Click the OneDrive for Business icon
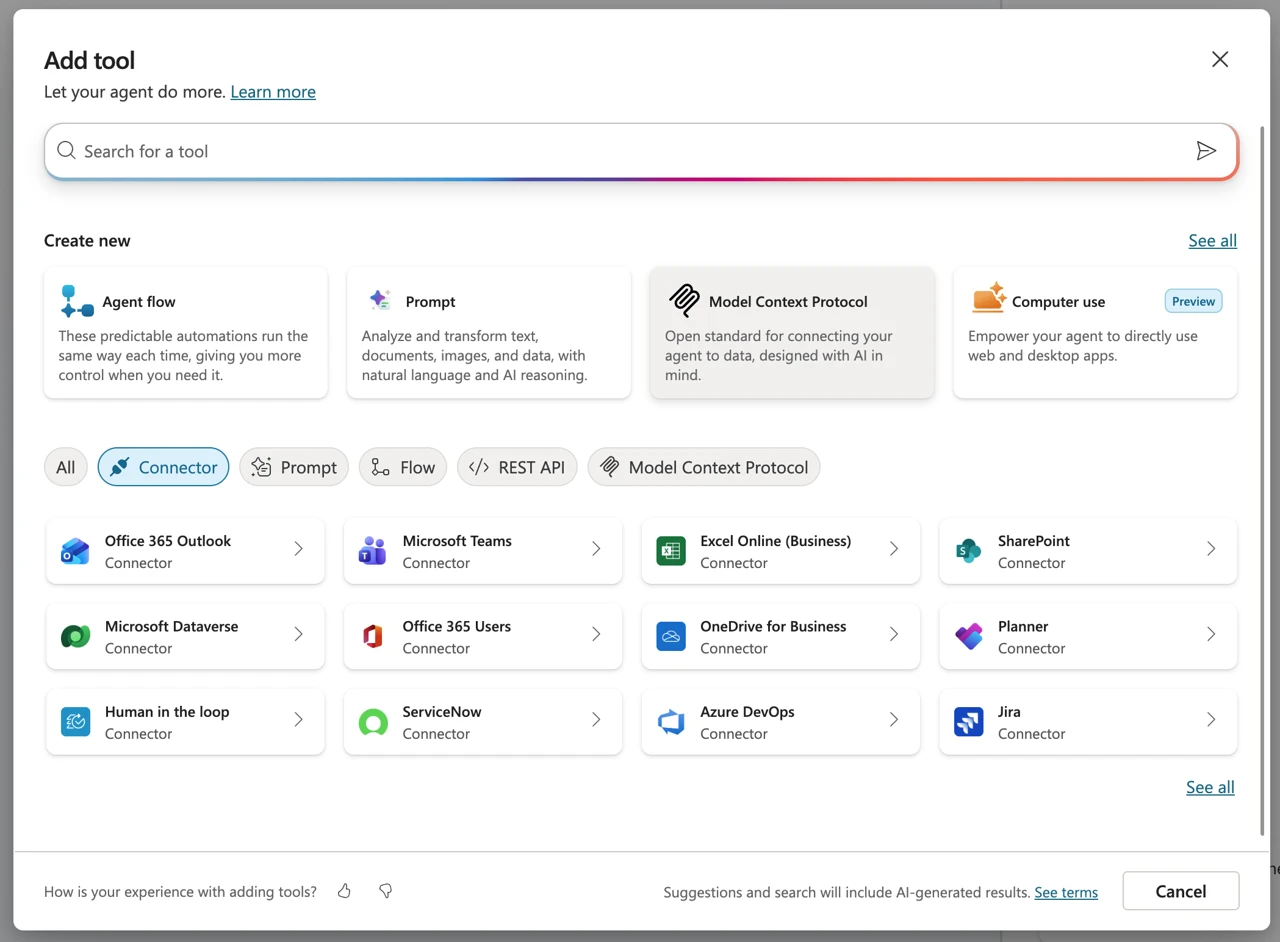This screenshot has height=942, width=1280. coord(671,636)
